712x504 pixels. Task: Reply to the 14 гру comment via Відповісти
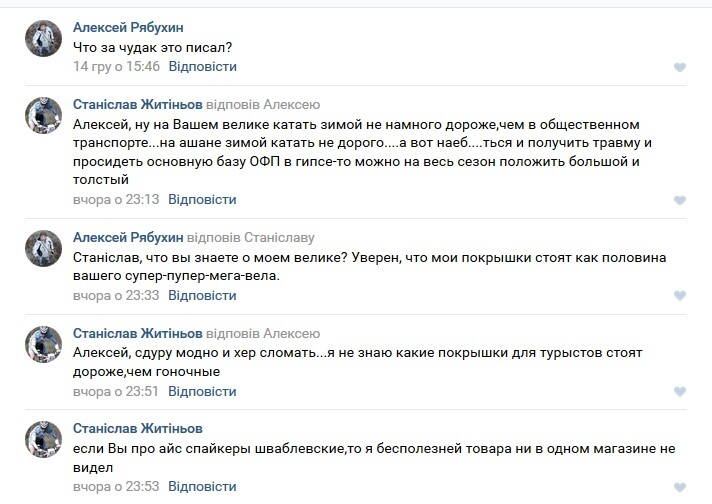(202, 67)
